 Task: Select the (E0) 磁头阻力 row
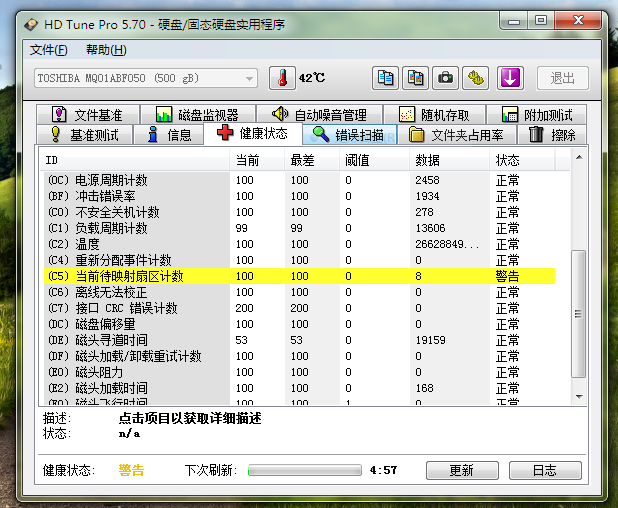(x=300, y=372)
